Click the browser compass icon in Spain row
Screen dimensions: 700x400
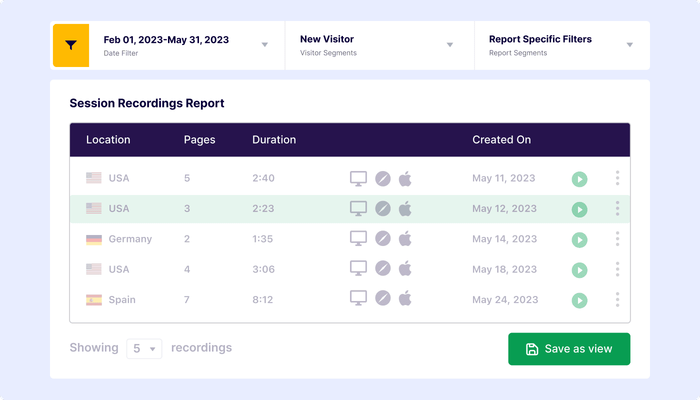(x=382, y=299)
